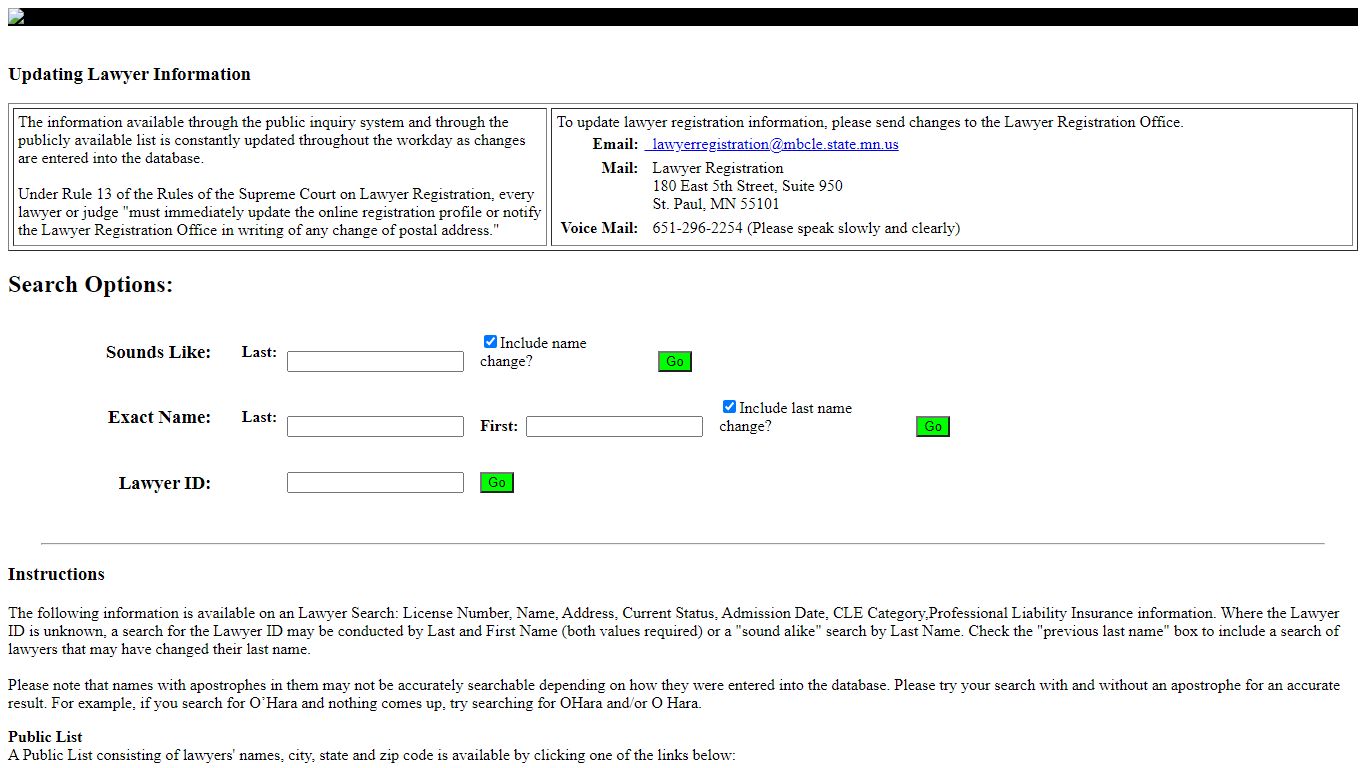Image resolution: width=1366 pixels, height=768 pixels.
Task: Click the 'Public List' heading
Action: tap(45, 737)
